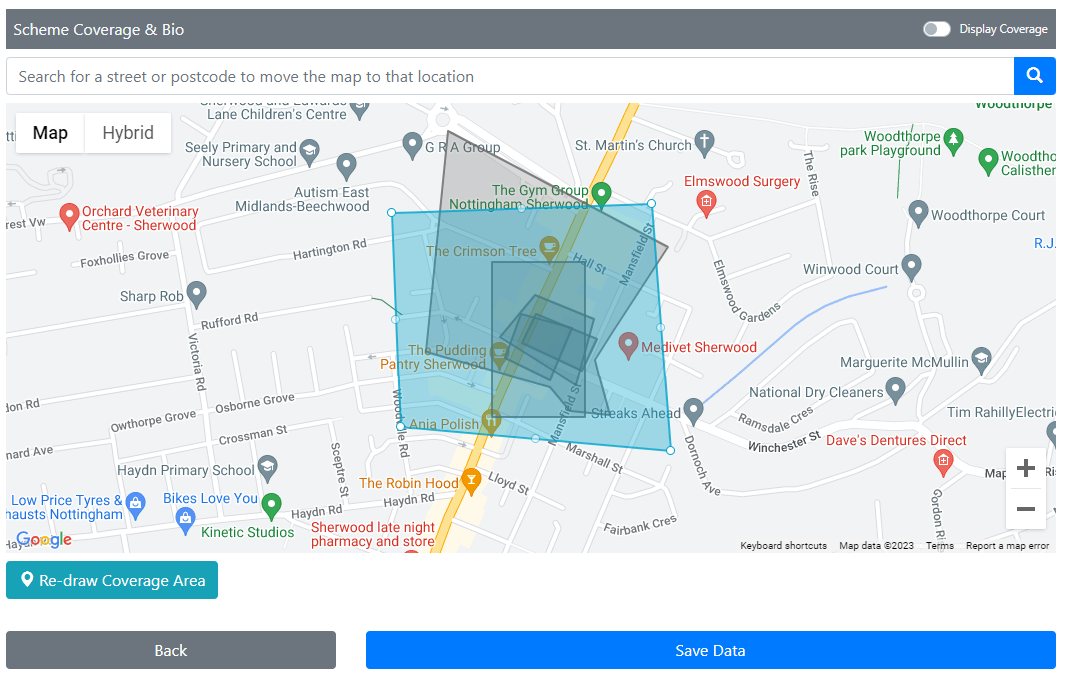Viewport: 1066px width, 675px height.
Task: Click coverage polygon bottom-left vertex near Ania Polish
Action: point(400,426)
